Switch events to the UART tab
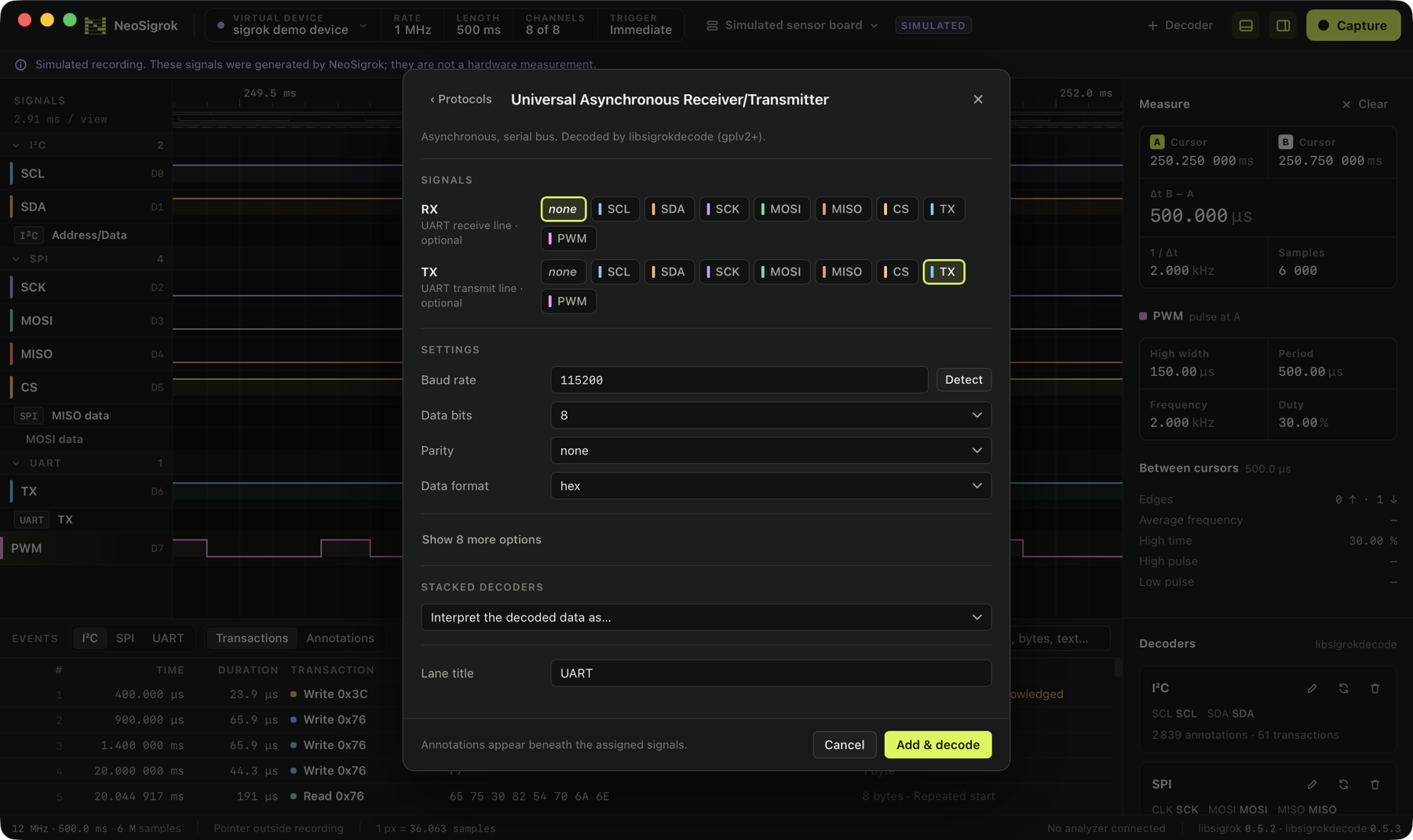The height and width of the screenshot is (840, 1413). [x=168, y=638]
